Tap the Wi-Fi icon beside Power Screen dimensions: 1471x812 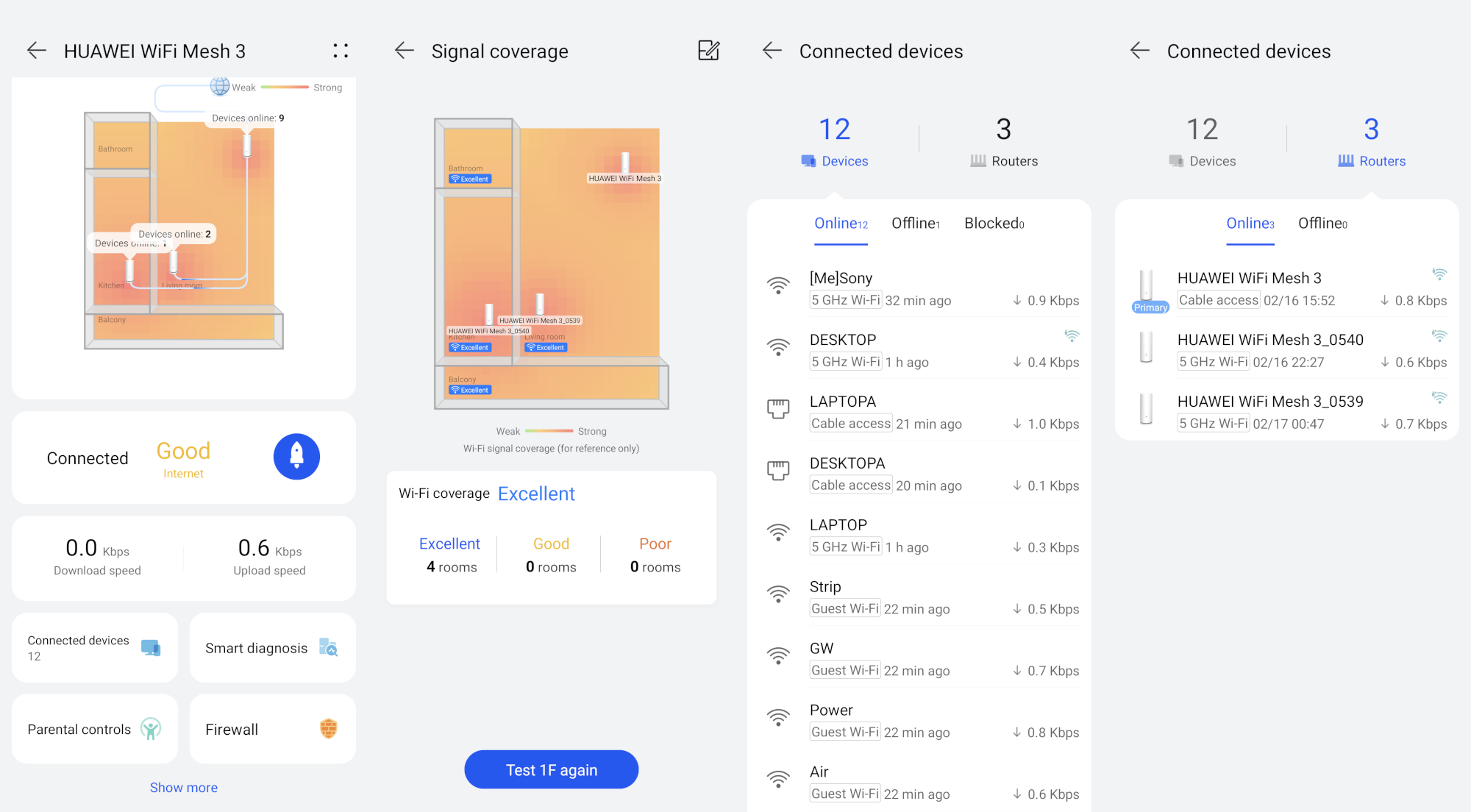coord(778,718)
